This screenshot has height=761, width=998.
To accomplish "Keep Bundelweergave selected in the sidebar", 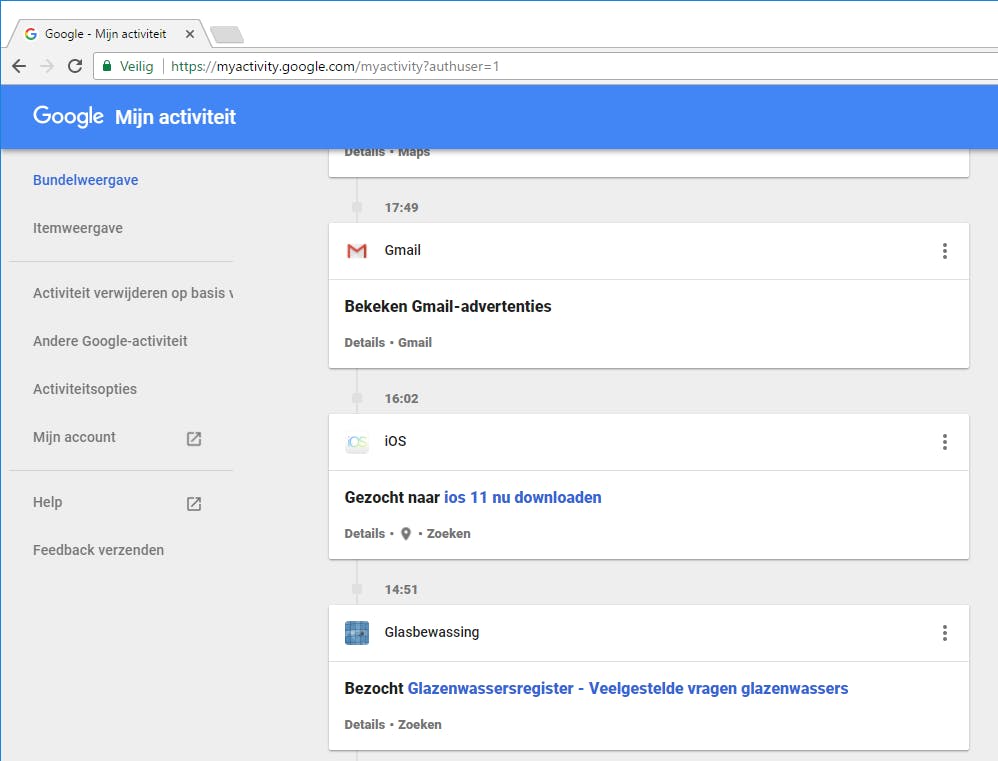I will [86, 180].
